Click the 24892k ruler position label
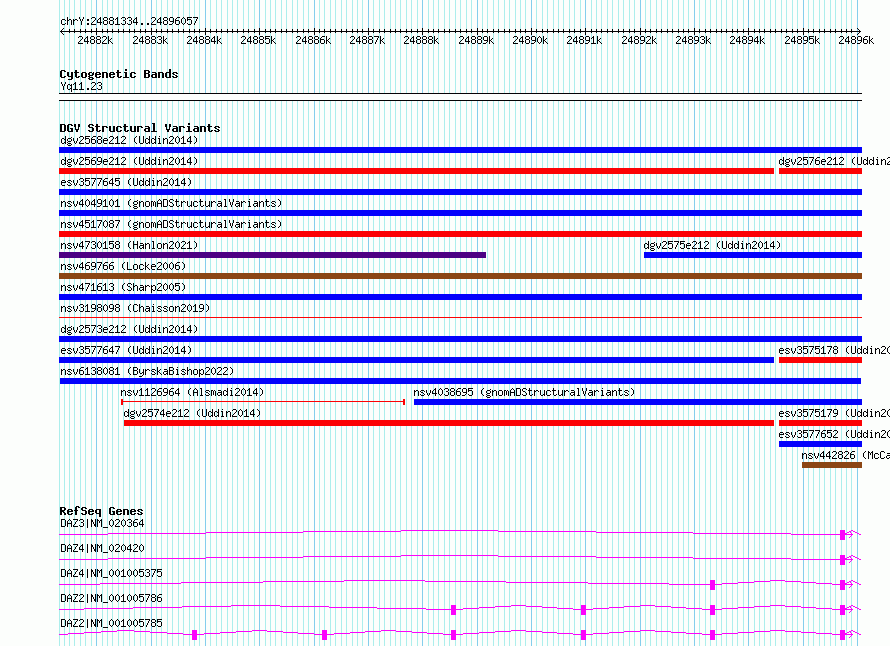This screenshot has height=646, width=890. [639, 40]
